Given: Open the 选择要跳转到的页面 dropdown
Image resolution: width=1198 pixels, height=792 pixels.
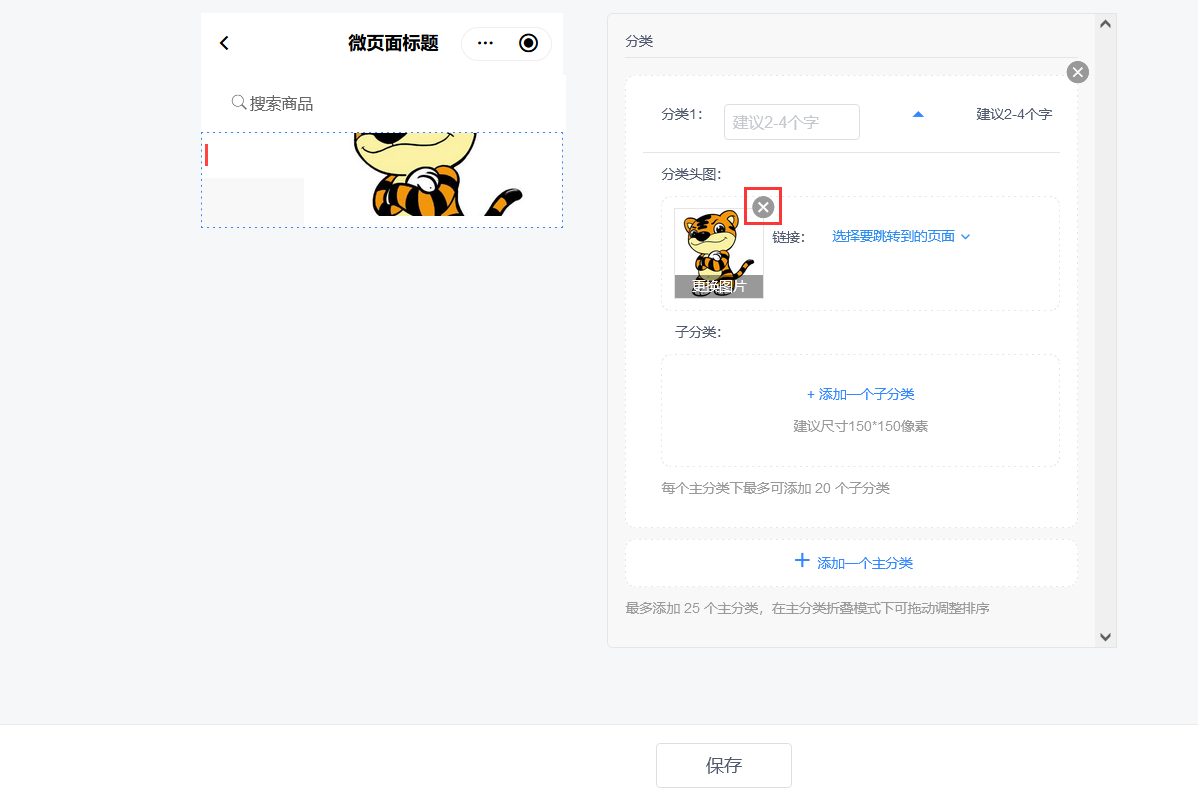Looking at the screenshot, I should [x=901, y=237].
